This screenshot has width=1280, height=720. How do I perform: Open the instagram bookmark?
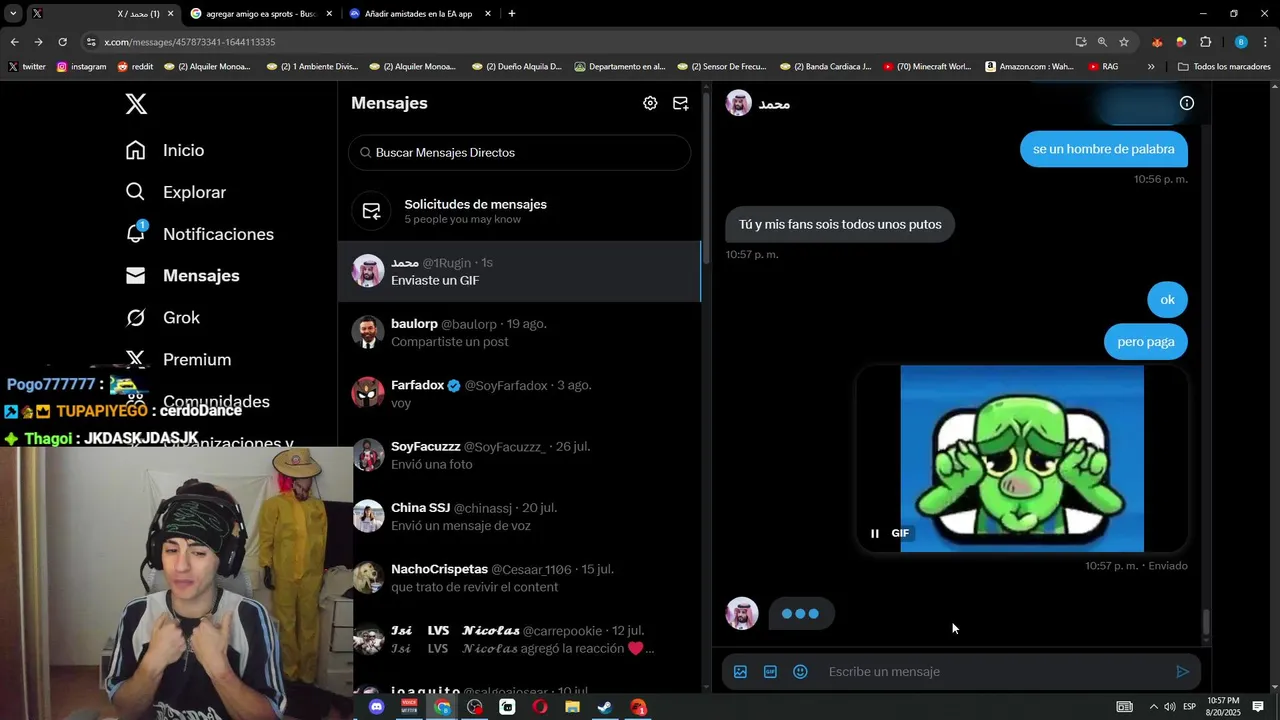(x=81, y=67)
